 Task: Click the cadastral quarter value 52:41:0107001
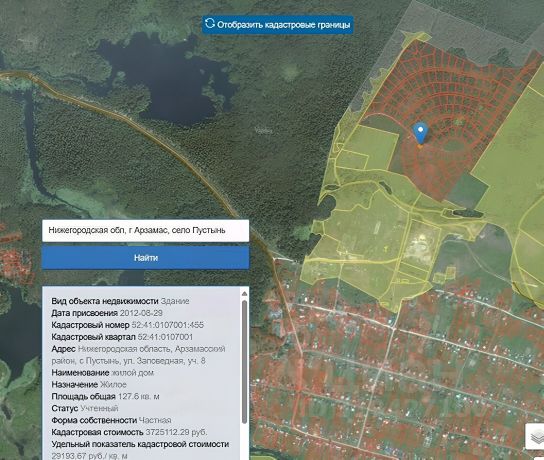165,337
